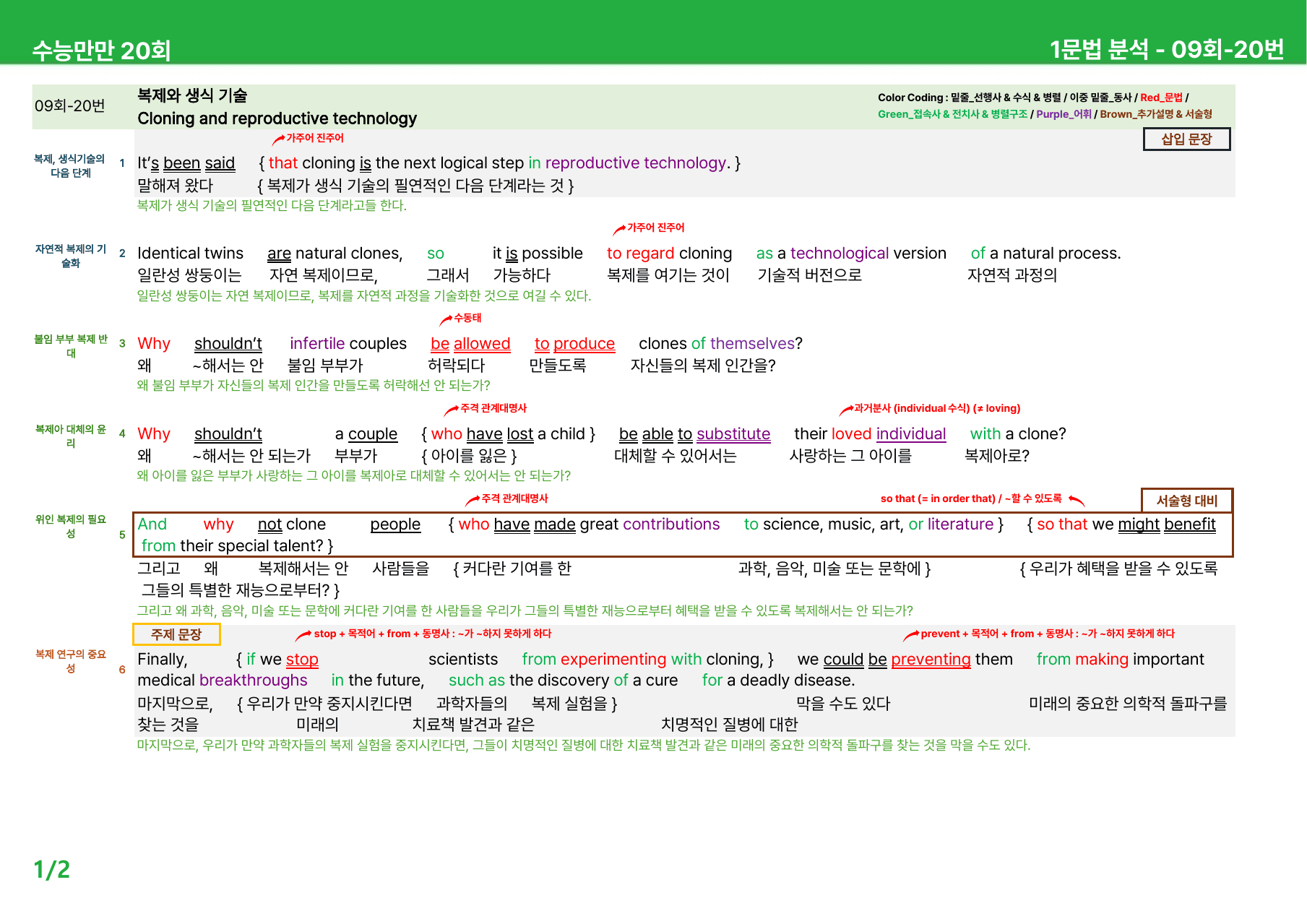Click 'Red_문법' in the color coding legend
The height and width of the screenshot is (924, 1307).
[x=1162, y=98]
